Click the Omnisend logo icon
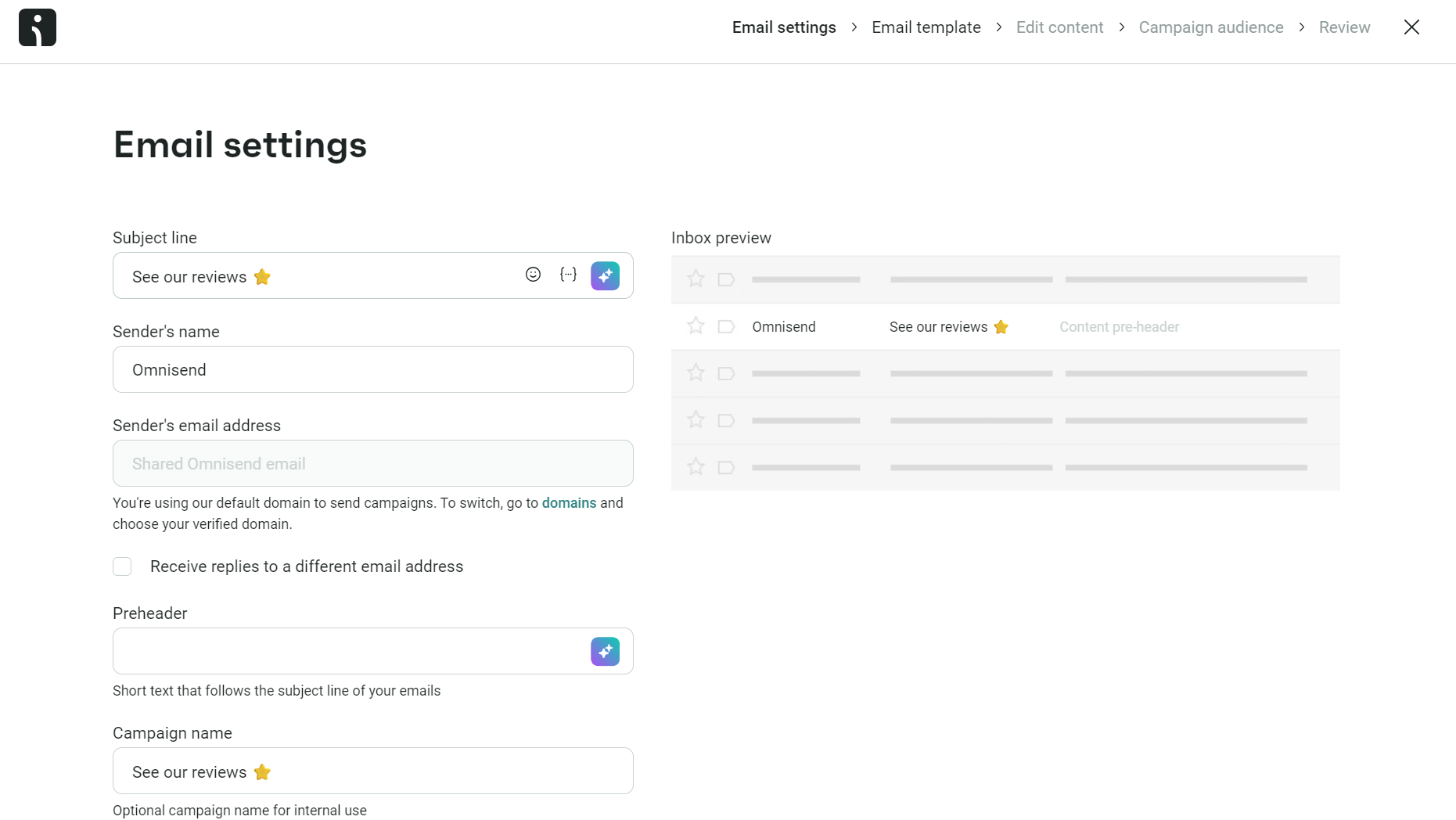Image resolution: width=1456 pixels, height=820 pixels. point(38,27)
